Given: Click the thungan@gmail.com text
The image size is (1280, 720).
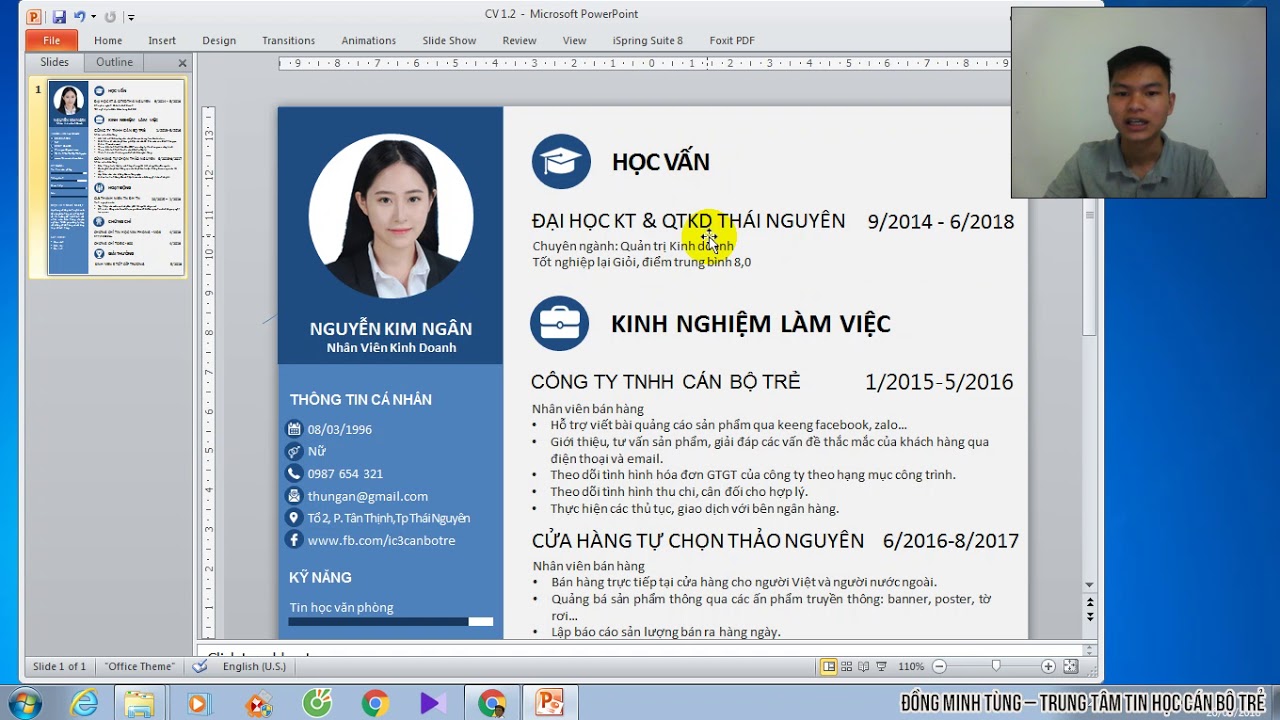Looking at the screenshot, I should coord(368,496).
